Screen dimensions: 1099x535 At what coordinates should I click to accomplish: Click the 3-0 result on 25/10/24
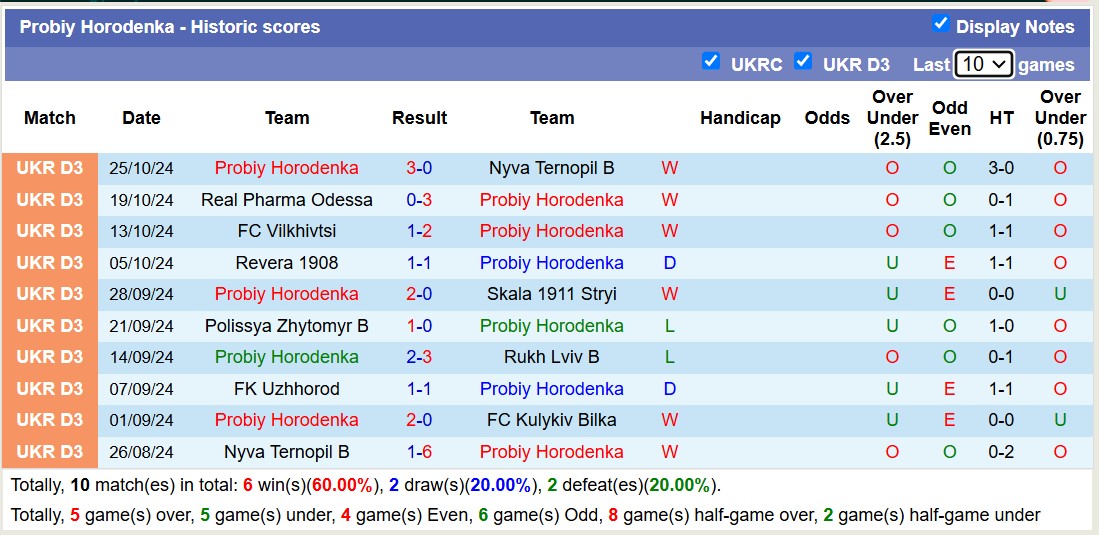[x=419, y=168]
